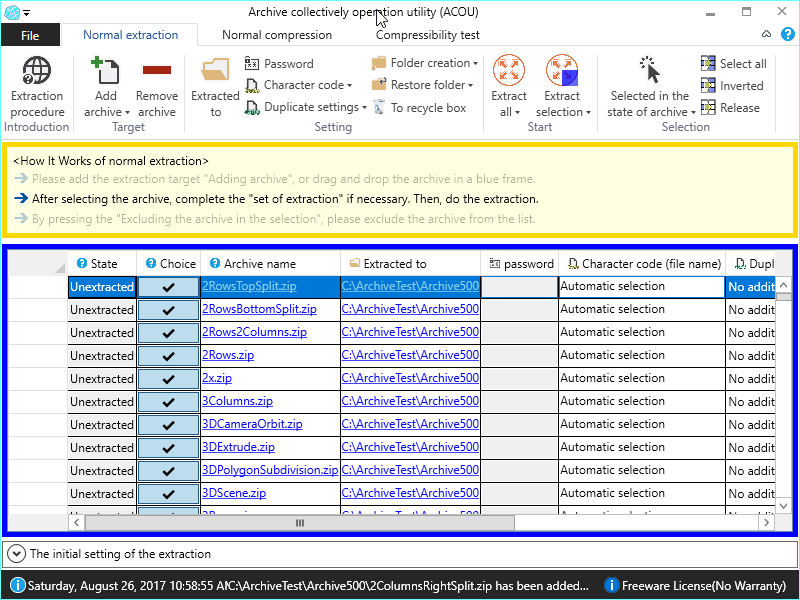This screenshot has width=800, height=600.
Task: Click the Inverted selection icon
Action: point(708,85)
